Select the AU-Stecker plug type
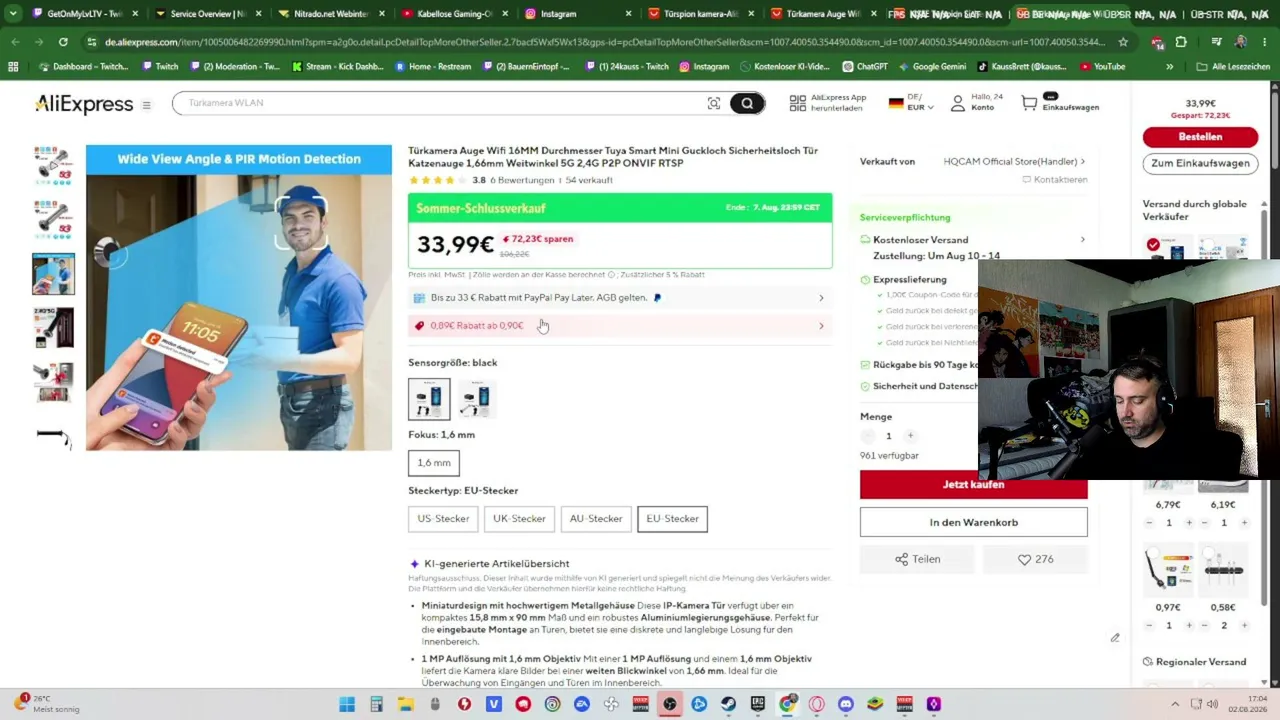 pyautogui.click(x=596, y=519)
